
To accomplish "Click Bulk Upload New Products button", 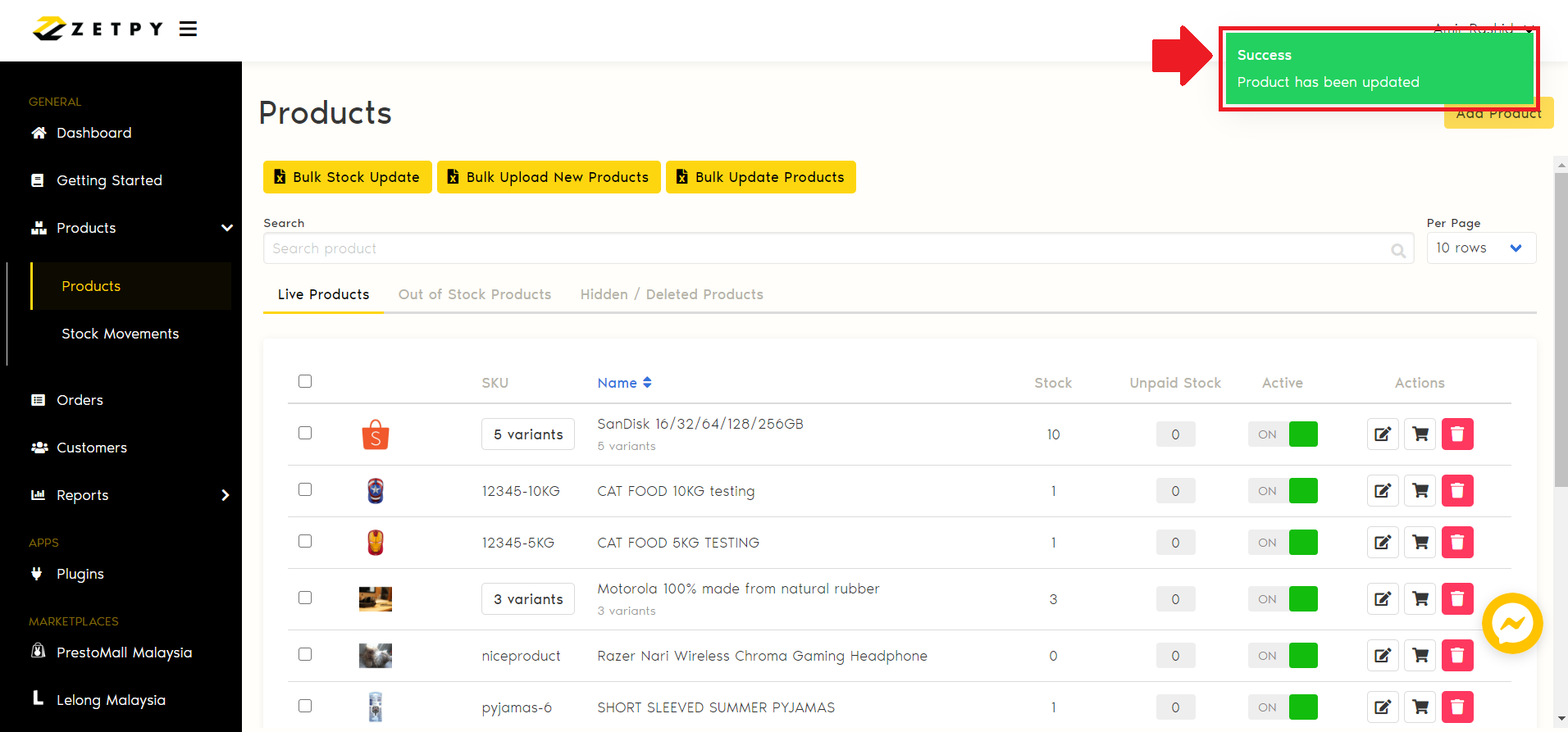I will pyautogui.click(x=549, y=177).
